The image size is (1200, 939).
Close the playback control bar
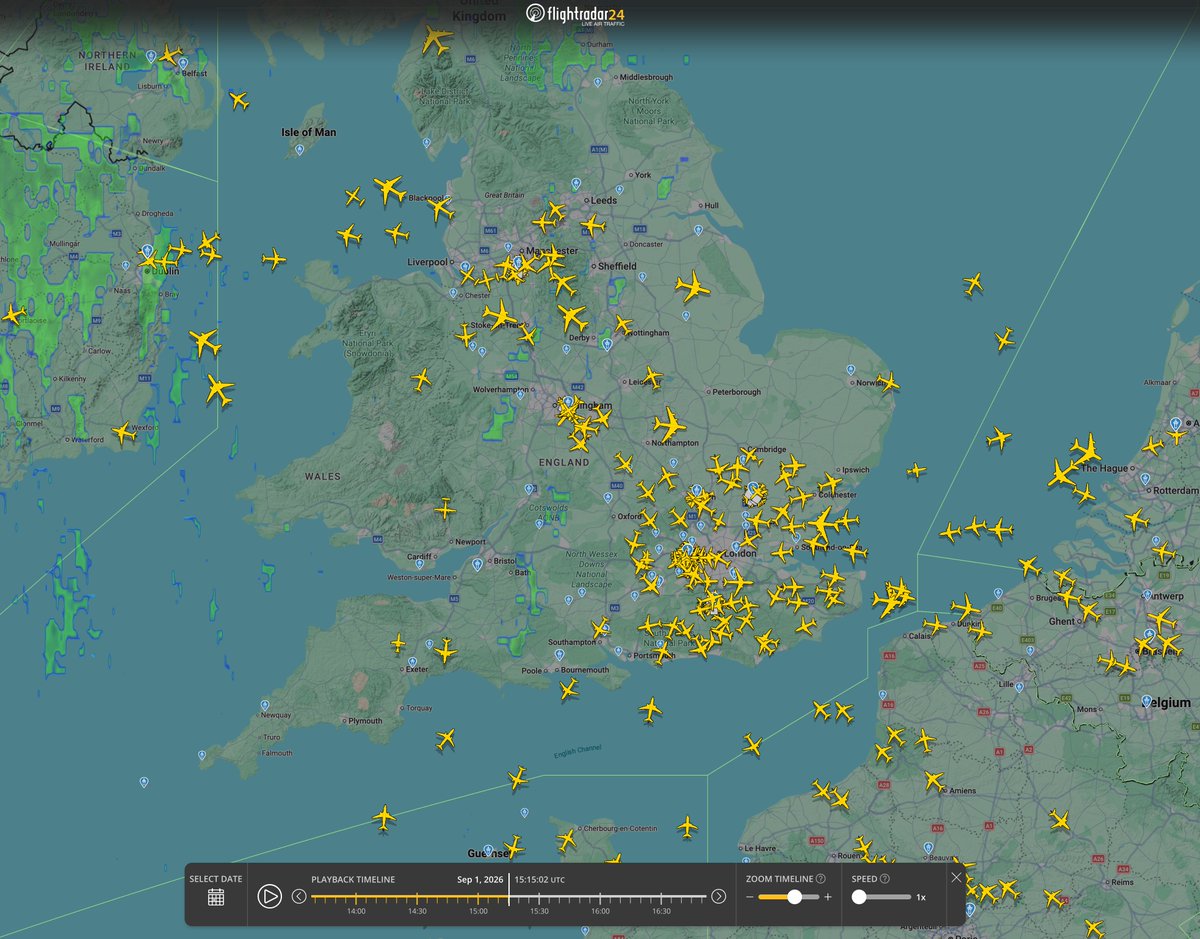(x=956, y=878)
